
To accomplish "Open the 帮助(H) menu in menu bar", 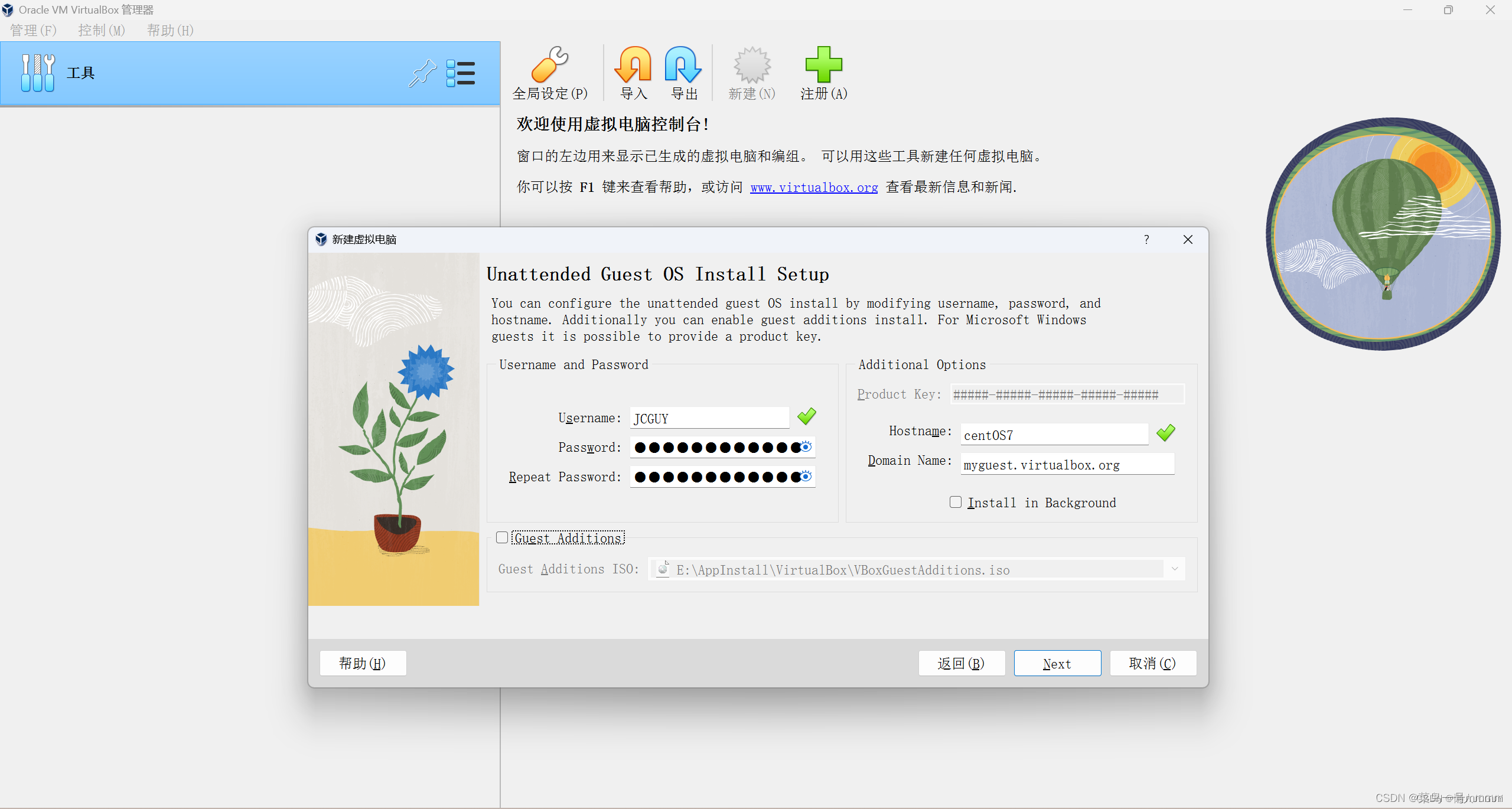I will (170, 30).
